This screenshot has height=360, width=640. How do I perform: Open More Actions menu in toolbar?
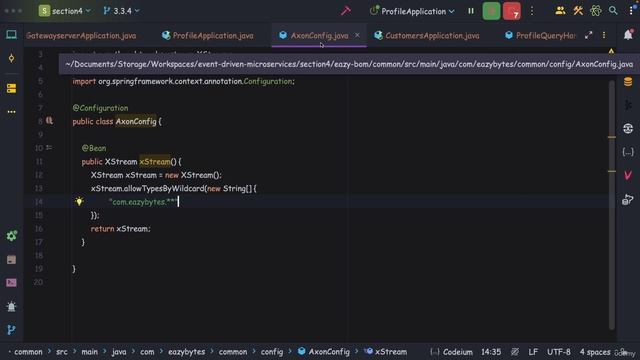tap(531, 11)
